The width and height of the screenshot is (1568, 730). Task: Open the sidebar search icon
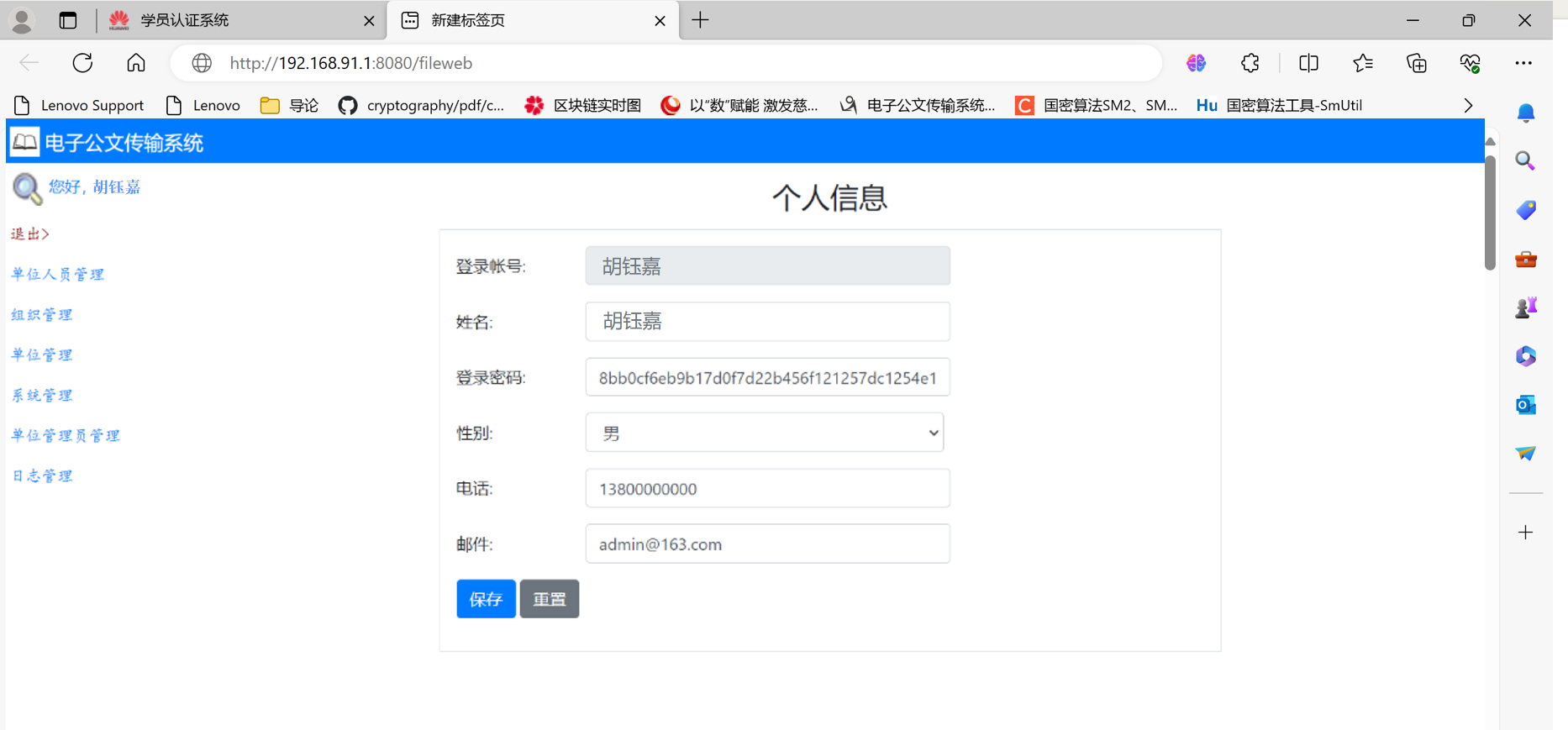[x=1526, y=160]
